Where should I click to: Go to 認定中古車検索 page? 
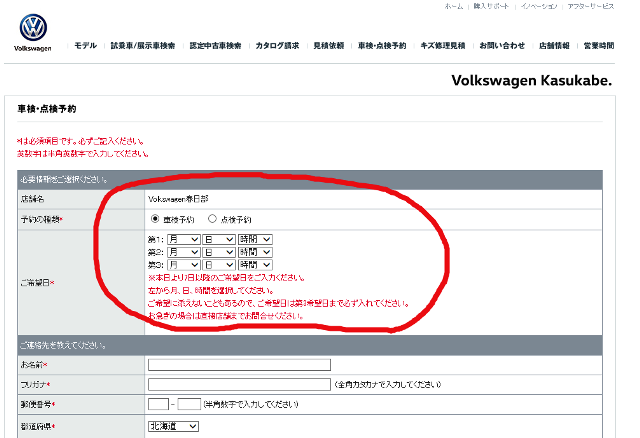point(216,45)
